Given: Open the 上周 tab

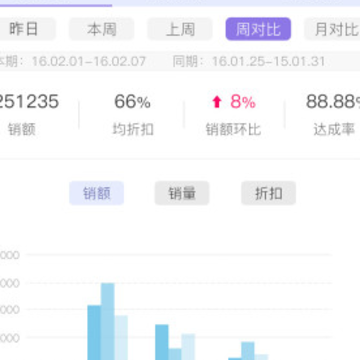Looking at the screenshot, I should [x=180, y=29].
